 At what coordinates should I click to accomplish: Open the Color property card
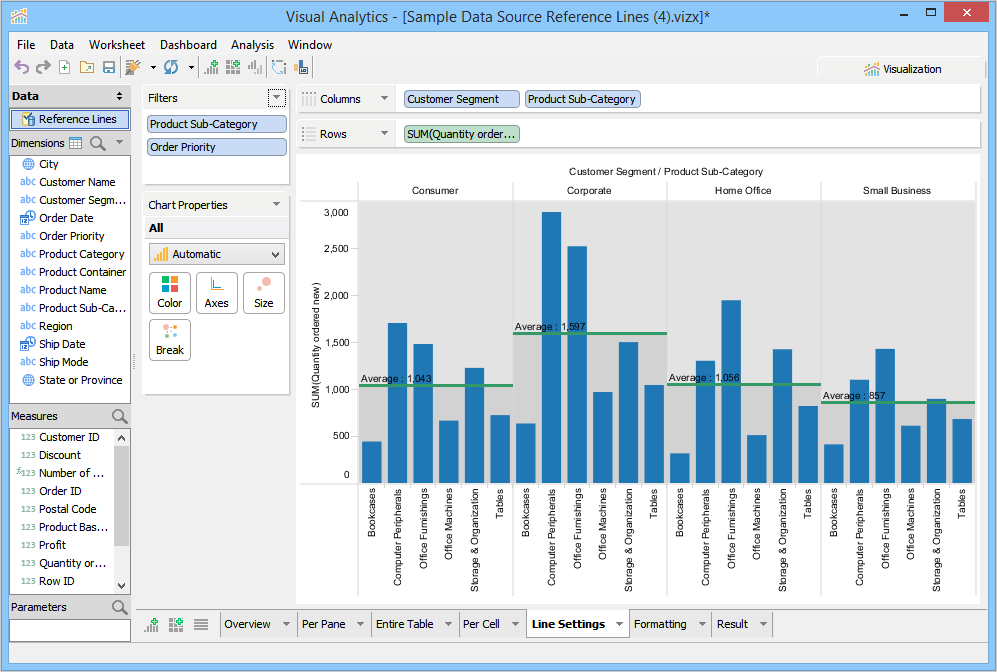point(170,292)
